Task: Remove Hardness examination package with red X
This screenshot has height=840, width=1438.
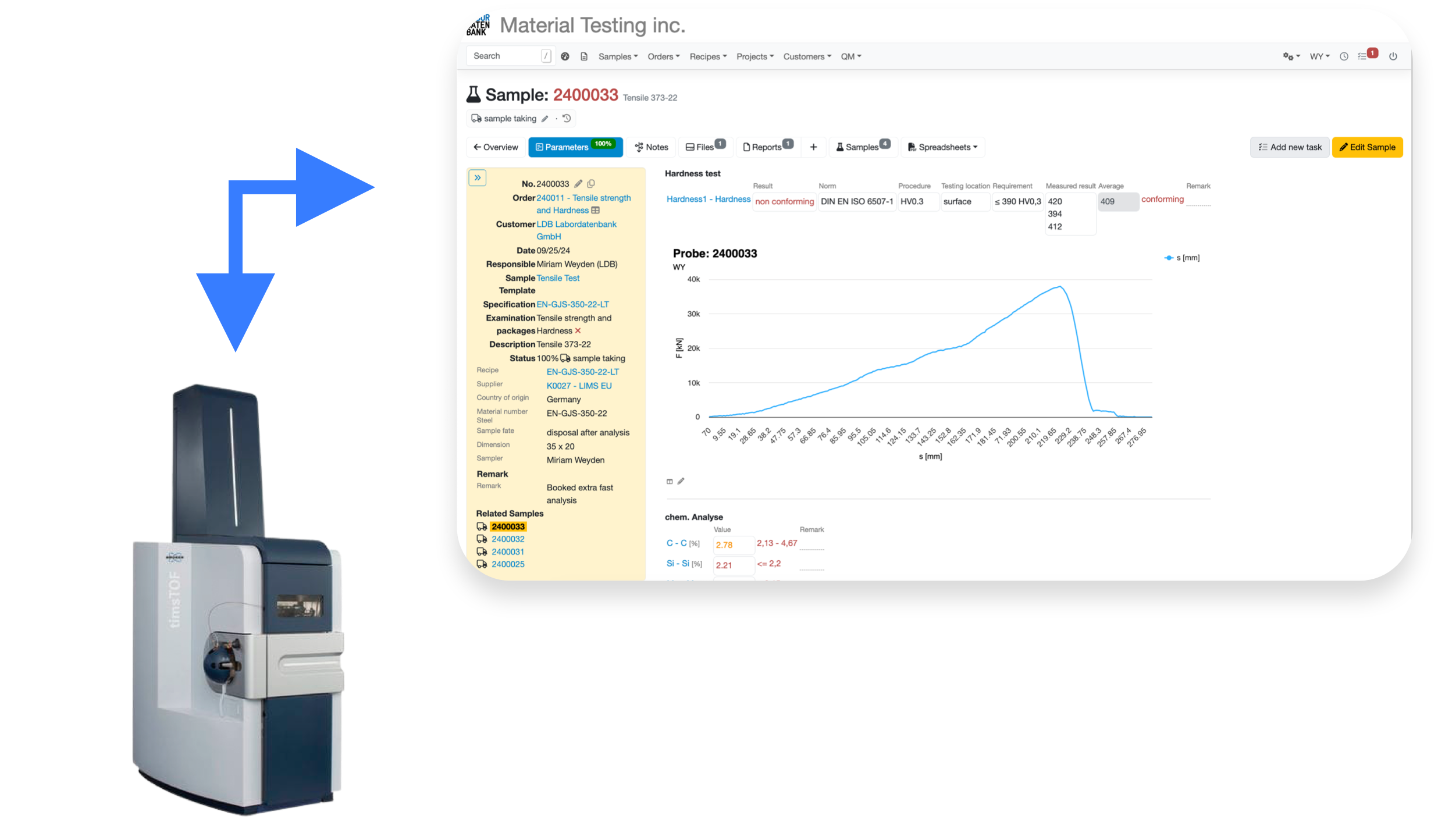Action: (x=578, y=330)
